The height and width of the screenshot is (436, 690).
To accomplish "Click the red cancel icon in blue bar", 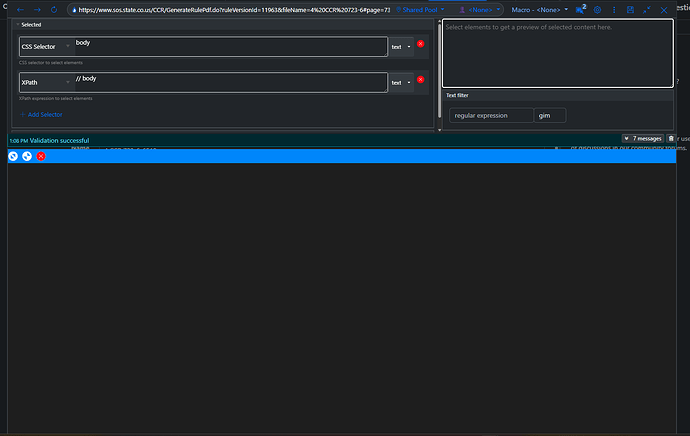I will click(41, 156).
